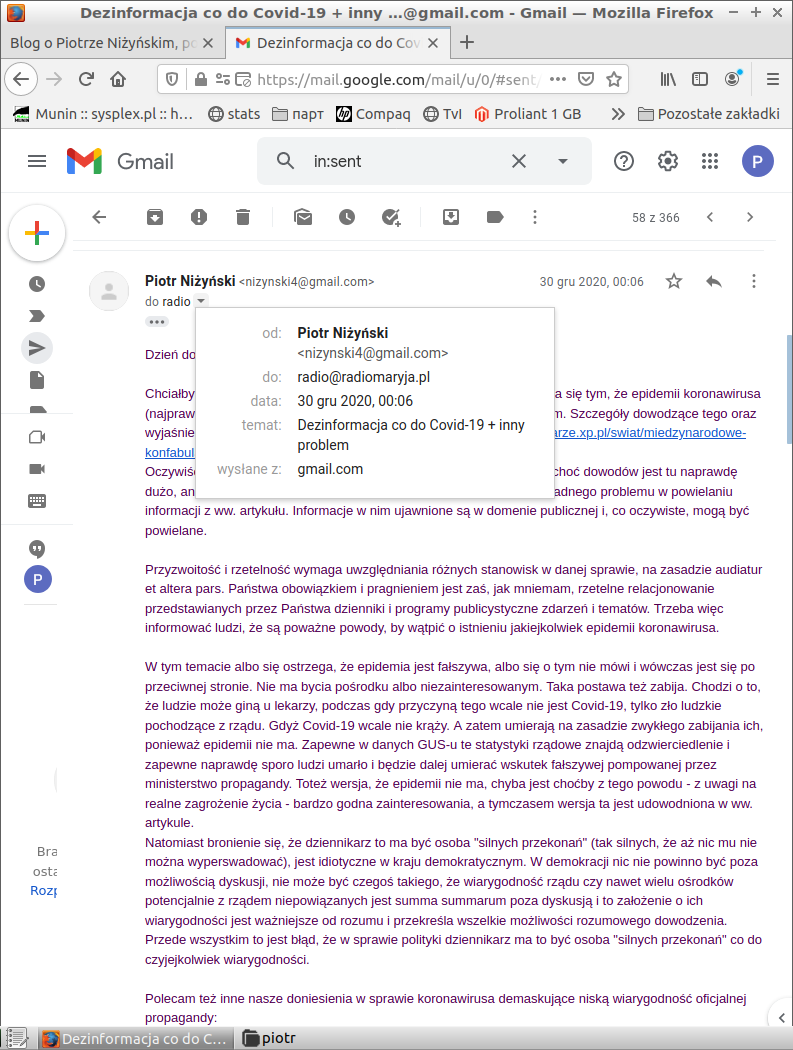
Task: Open page actions three-dots in URL bar
Action: tap(557, 79)
